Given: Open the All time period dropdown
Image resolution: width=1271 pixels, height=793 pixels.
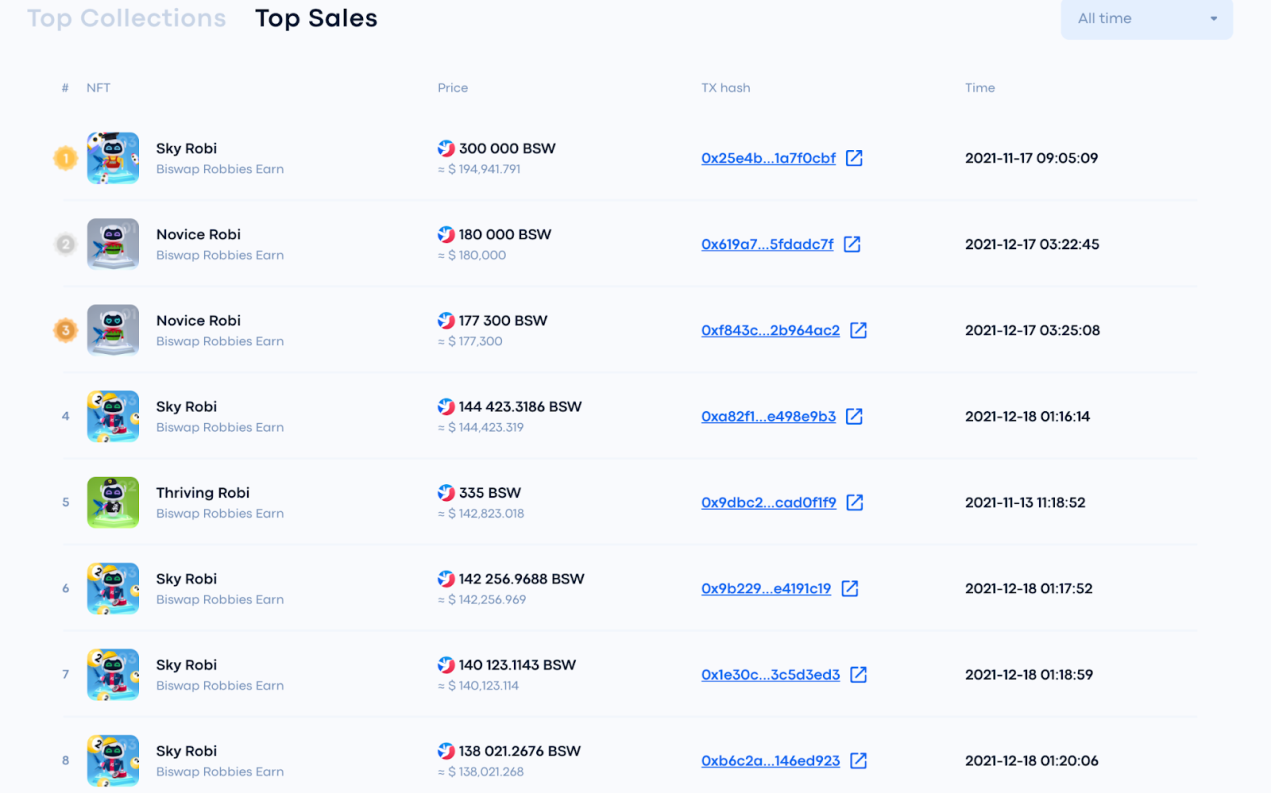Looking at the screenshot, I should point(1147,19).
